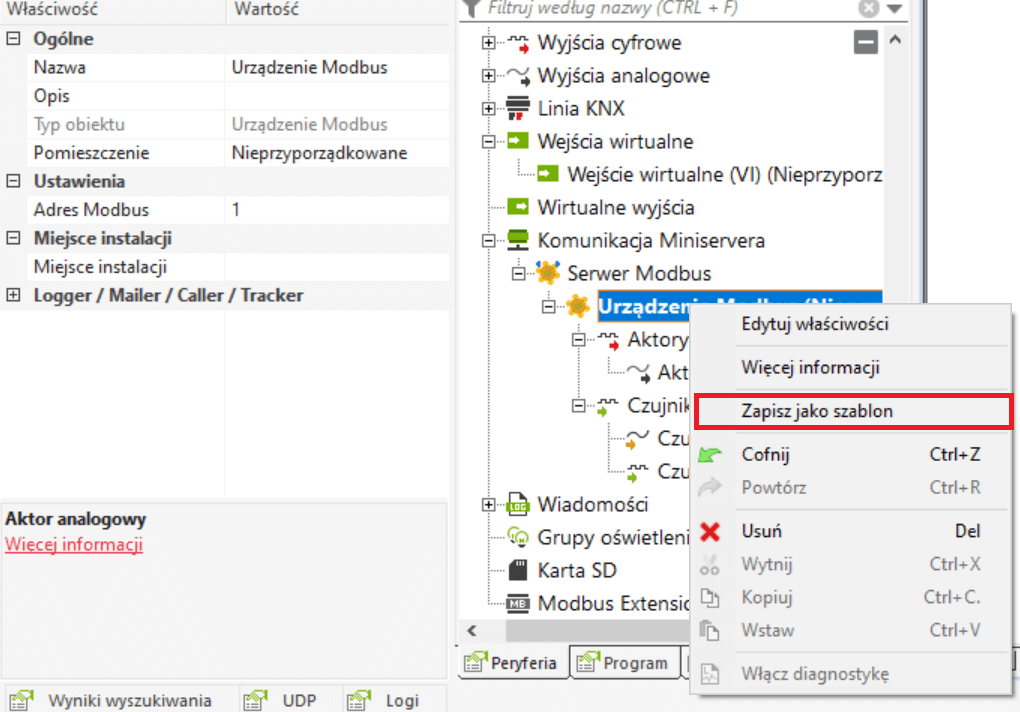Switch to the Program tab

pyautogui.click(x=624, y=662)
